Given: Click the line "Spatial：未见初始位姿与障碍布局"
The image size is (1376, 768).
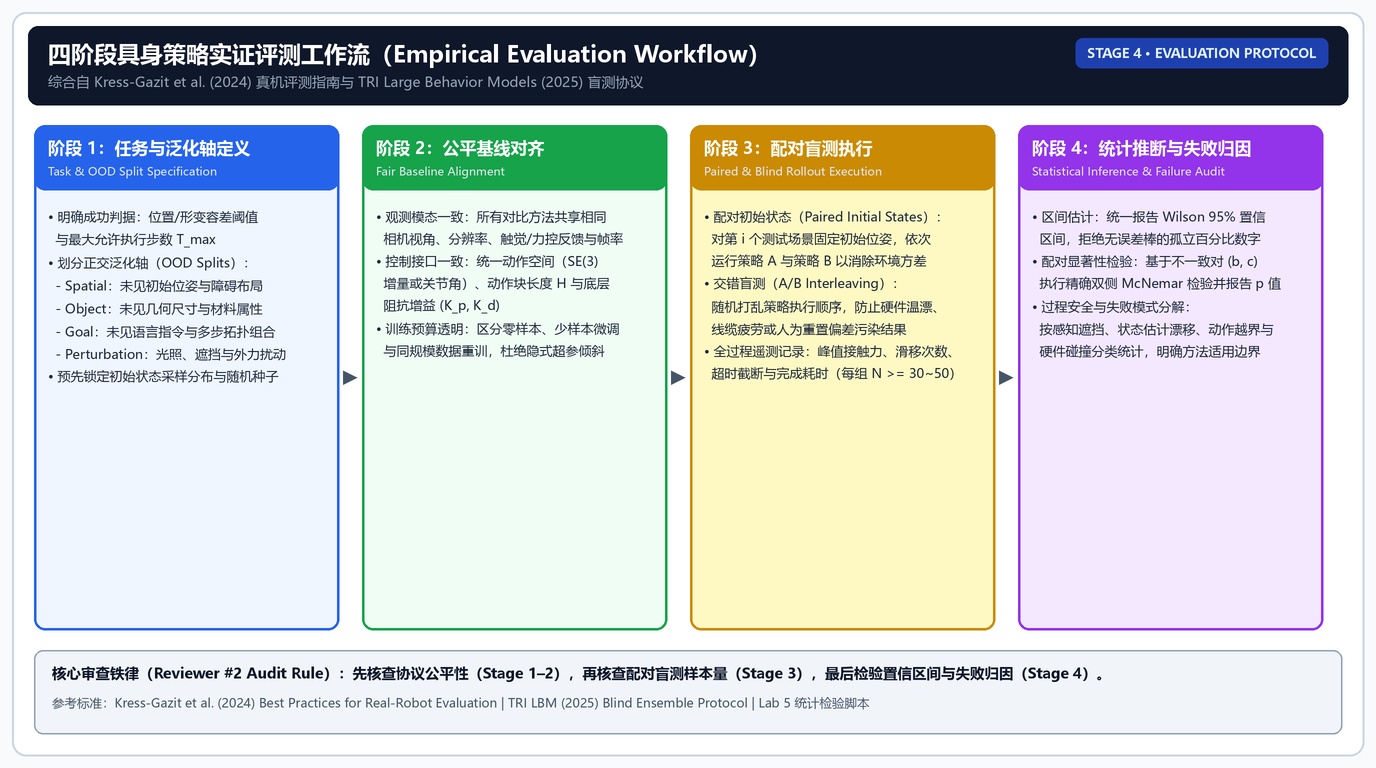Looking at the screenshot, I should pos(159,286).
